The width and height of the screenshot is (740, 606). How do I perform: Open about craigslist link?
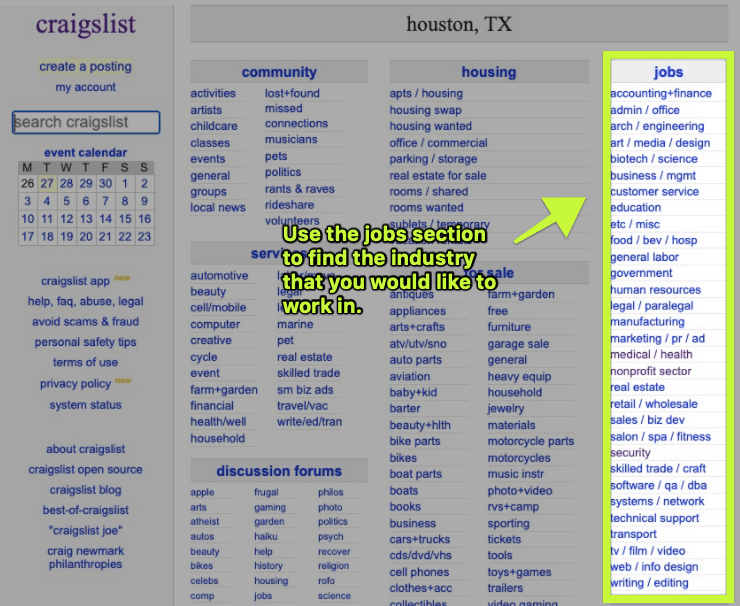point(85,449)
